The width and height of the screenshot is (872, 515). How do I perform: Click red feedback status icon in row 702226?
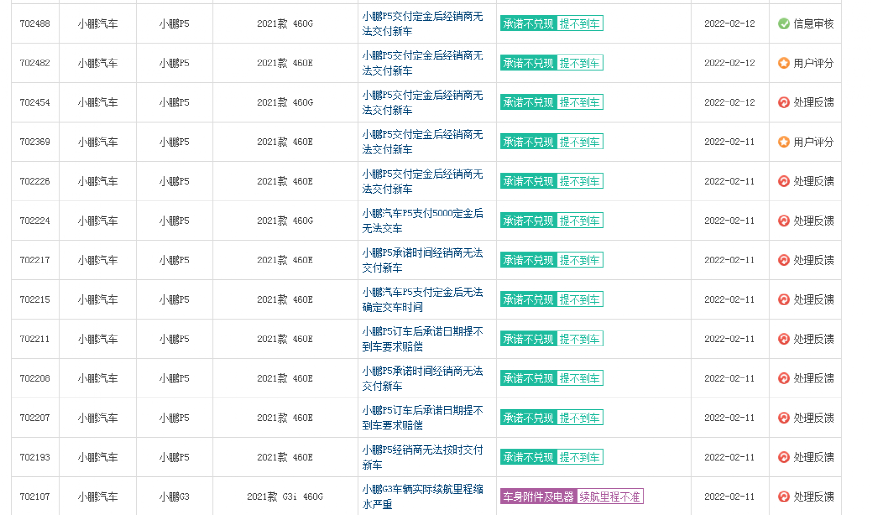(784, 181)
